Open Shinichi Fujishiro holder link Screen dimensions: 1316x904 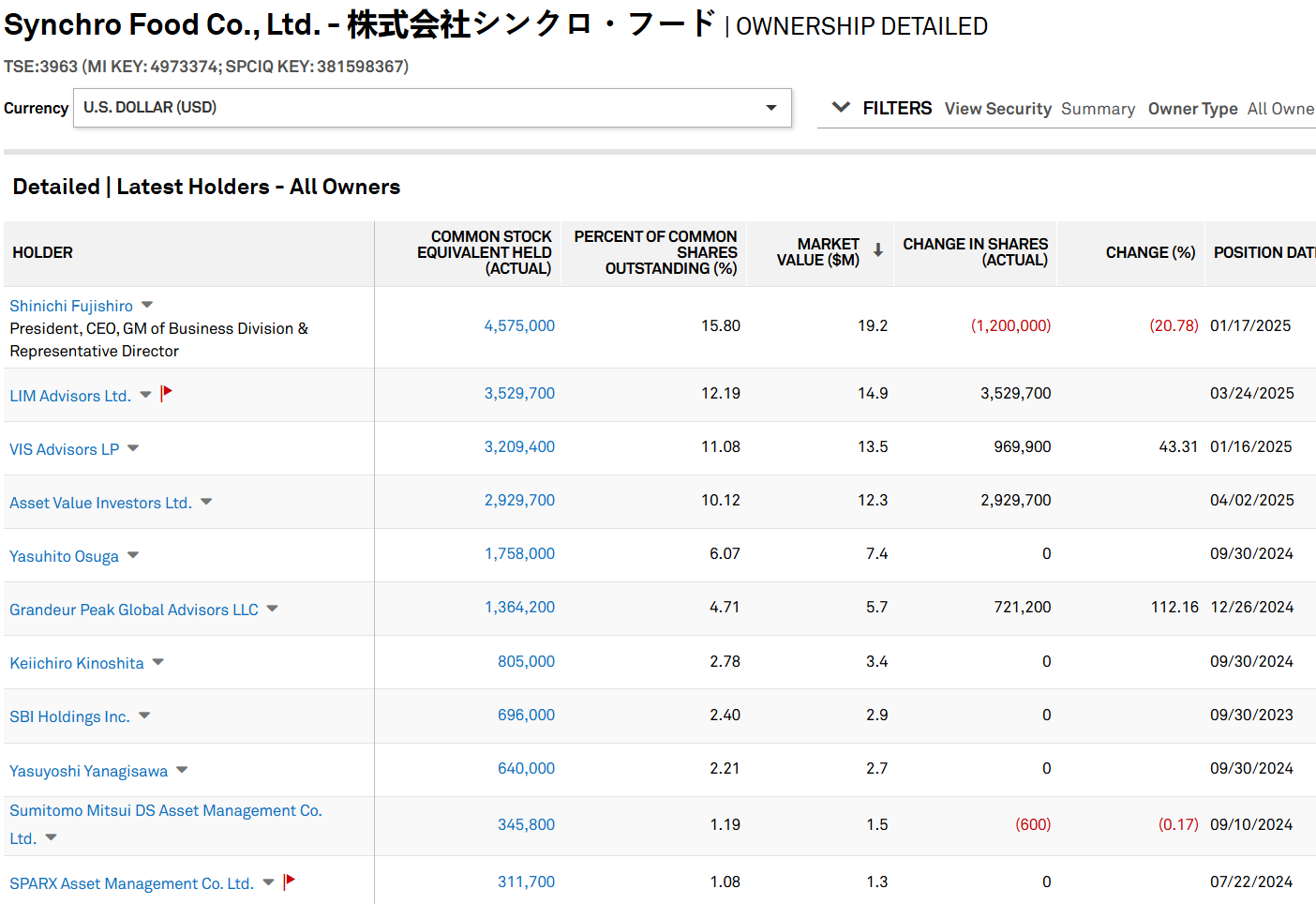[x=71, y=306]
